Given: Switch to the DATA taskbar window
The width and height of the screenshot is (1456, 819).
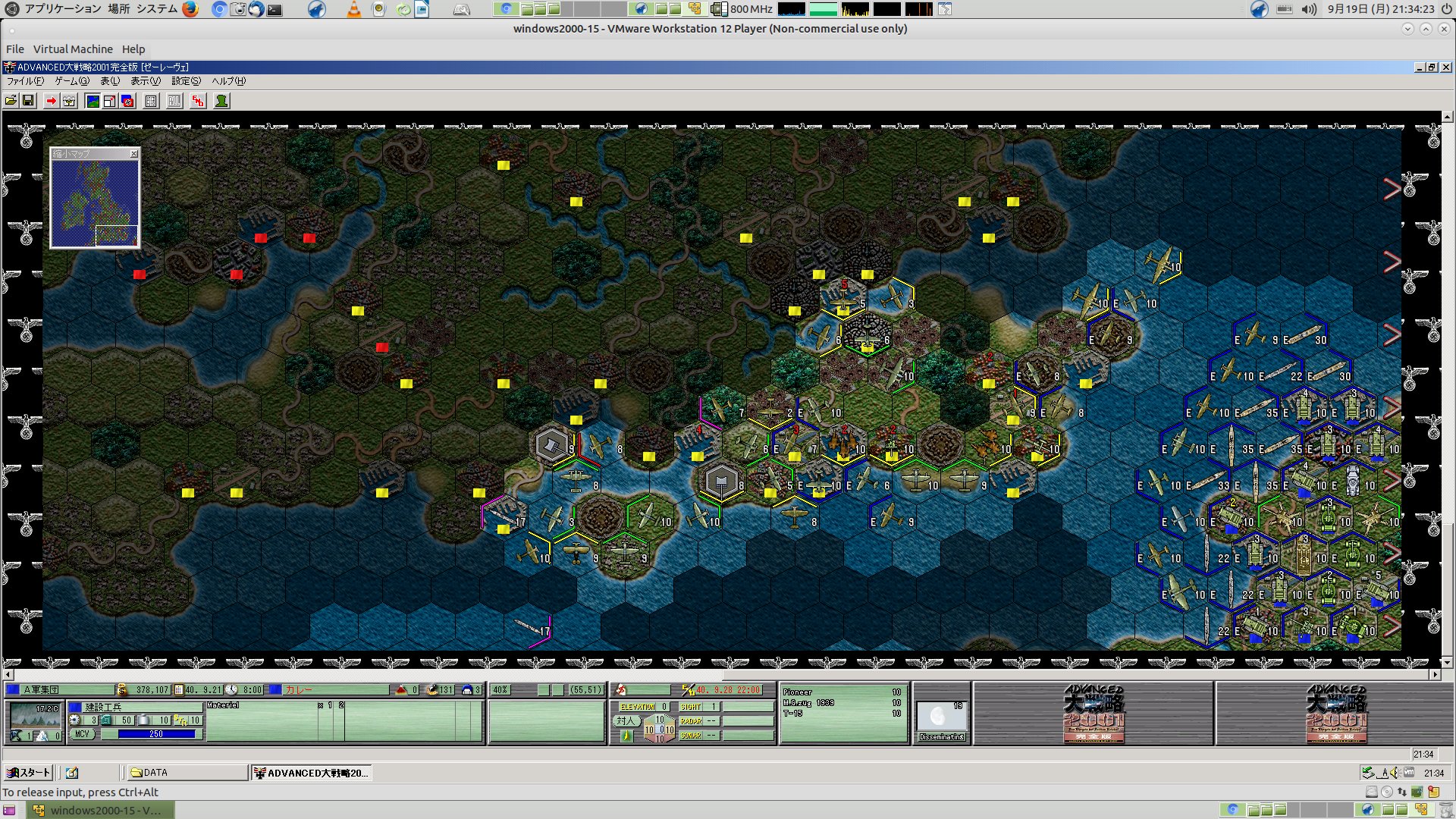Looking at the screenshot, I should (x=187, y=773).
